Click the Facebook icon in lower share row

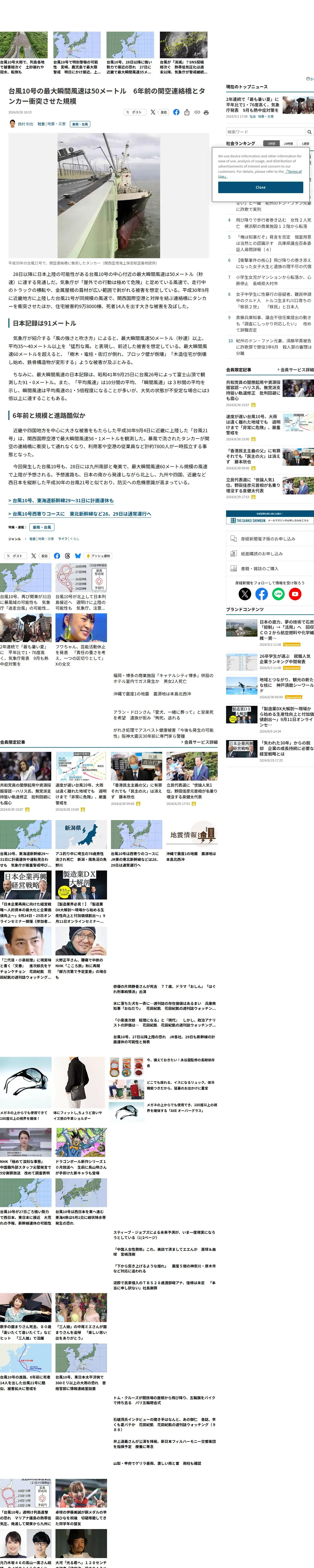[x=57, y=556]
